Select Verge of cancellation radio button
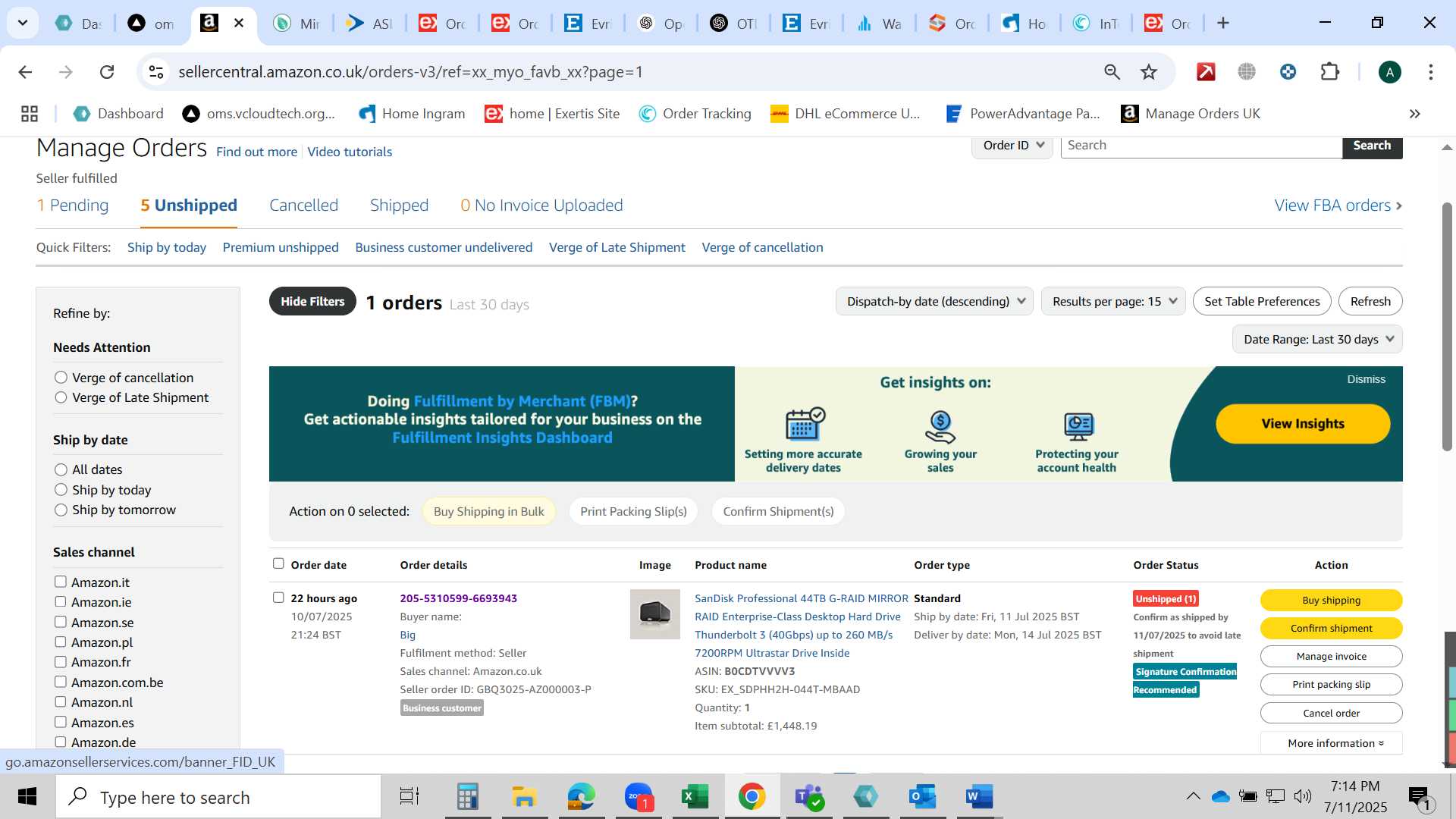Viewport: 1456px width, 819px height. pos(61,378)
